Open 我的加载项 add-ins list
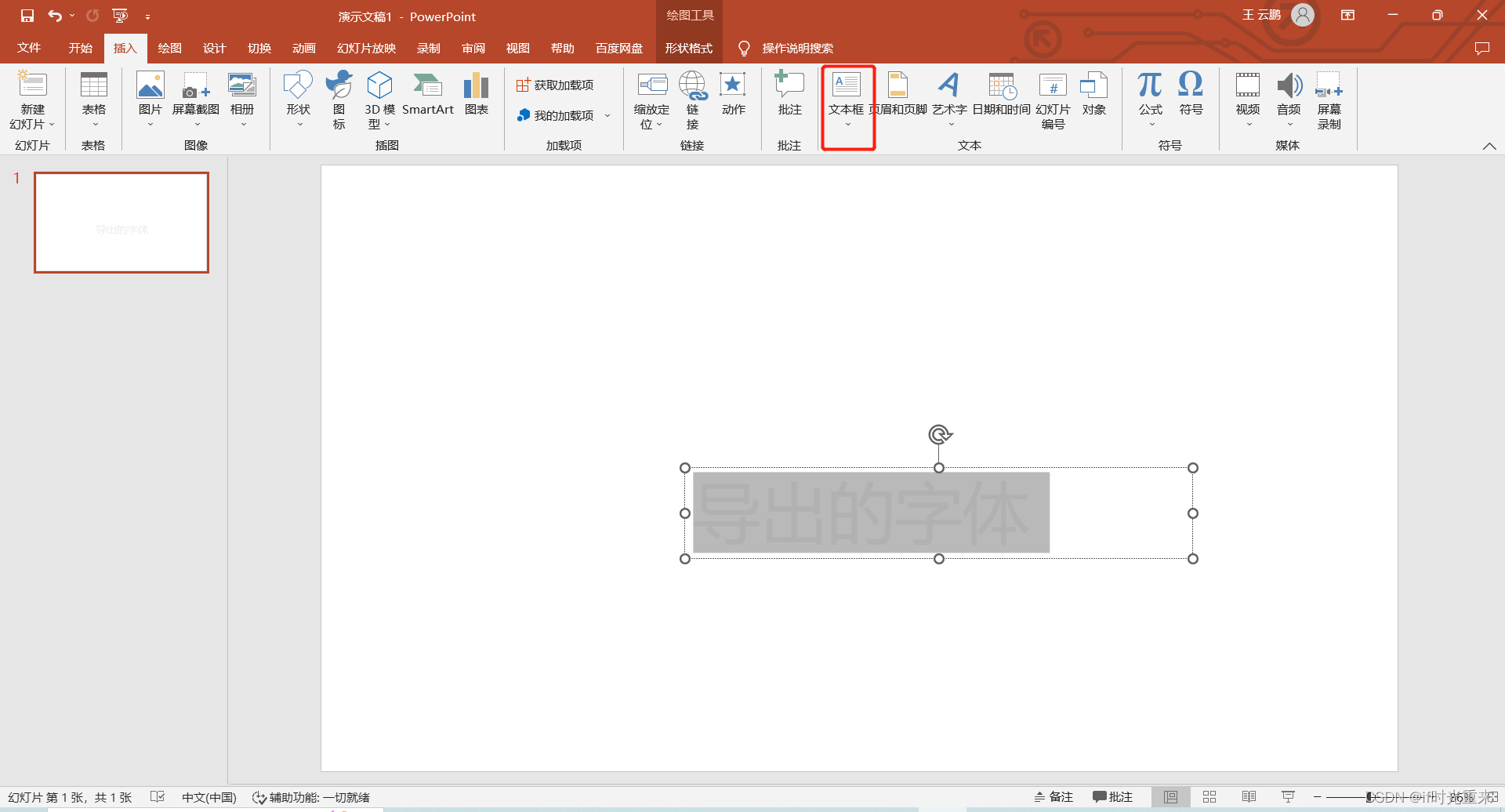 click(555, 115)
